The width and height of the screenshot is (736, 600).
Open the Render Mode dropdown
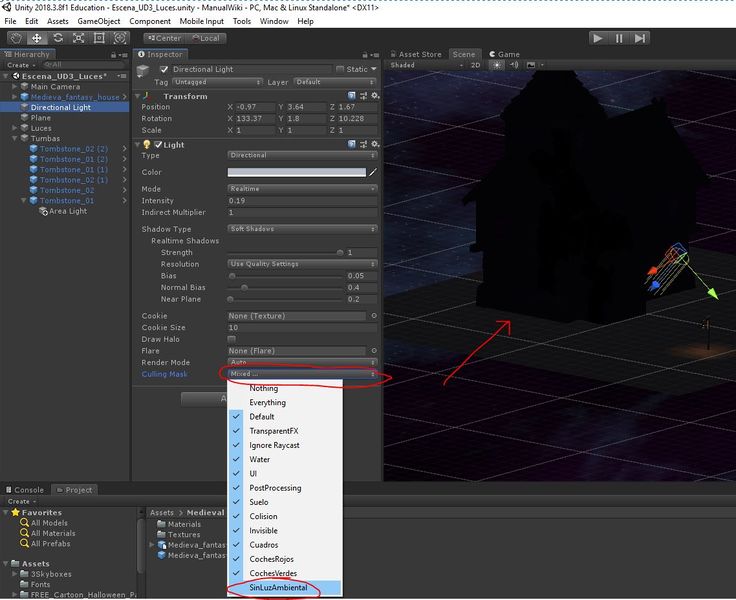(x=302, y=362)
